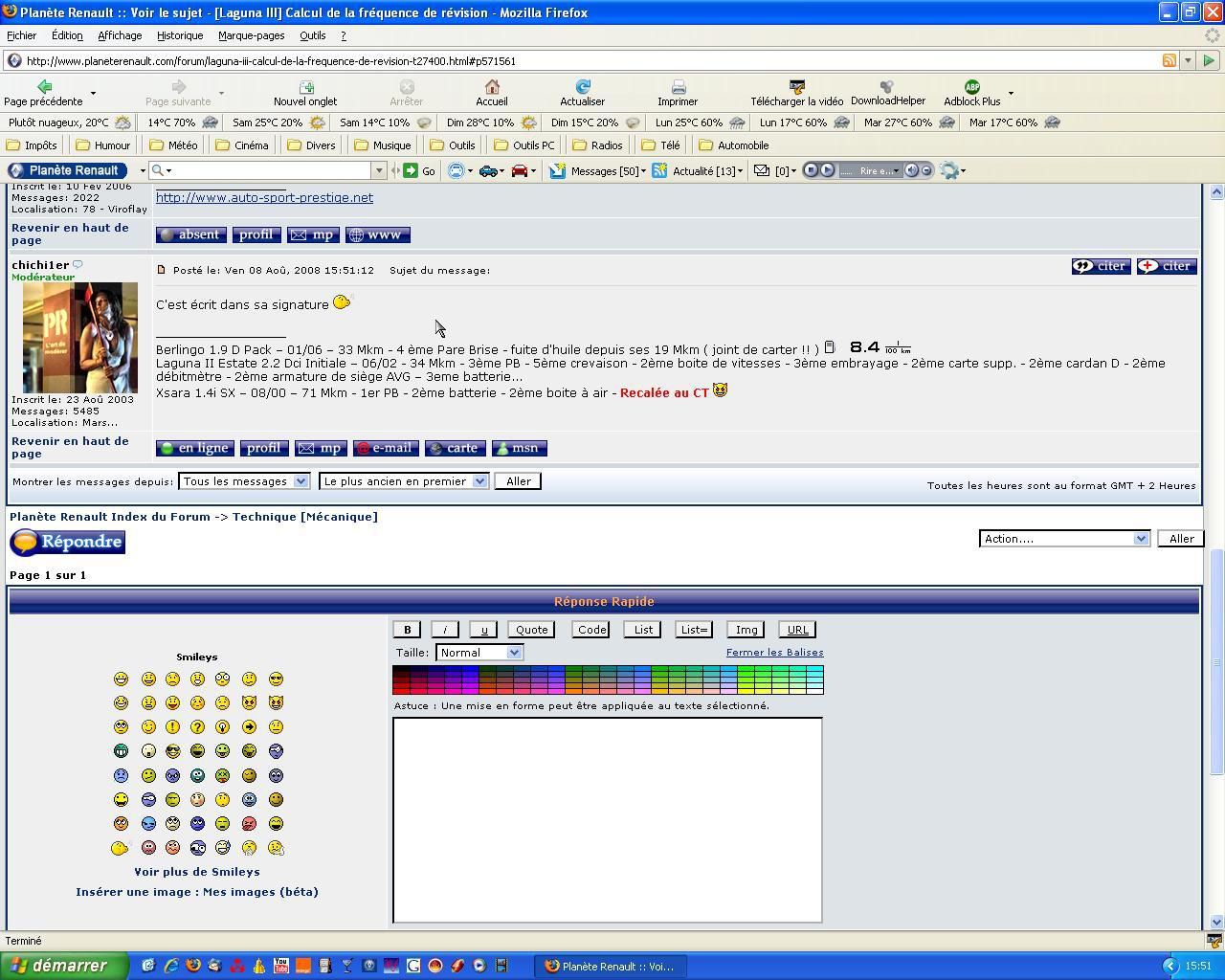Open the Édition menu
The width and height of the screenshot is (1225, 980).
[67, 35]
